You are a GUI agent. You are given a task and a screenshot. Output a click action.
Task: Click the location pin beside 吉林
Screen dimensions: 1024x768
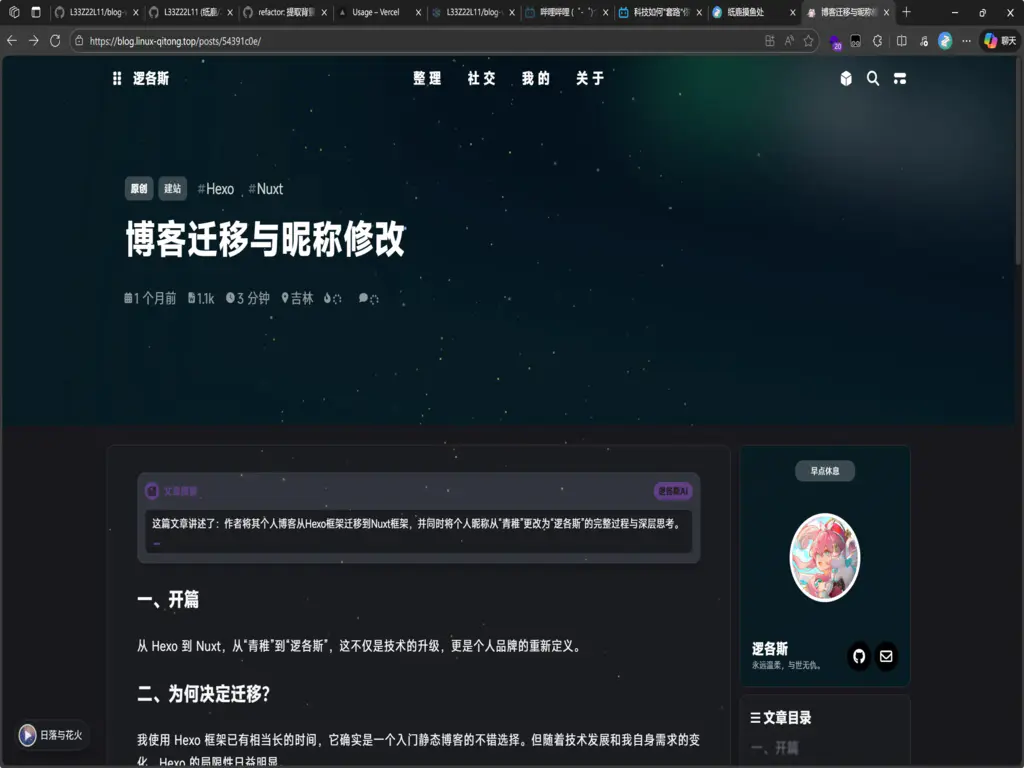coord(285,298)
